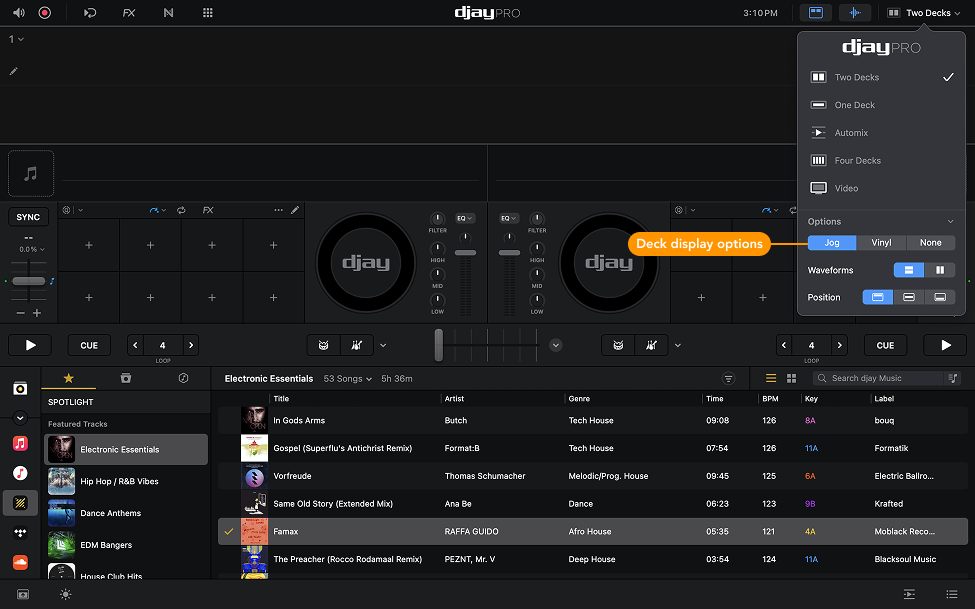Open the Two Decks layout dropdown menu
The width and height of the screenshot is (975, 609).
[922, 13]
